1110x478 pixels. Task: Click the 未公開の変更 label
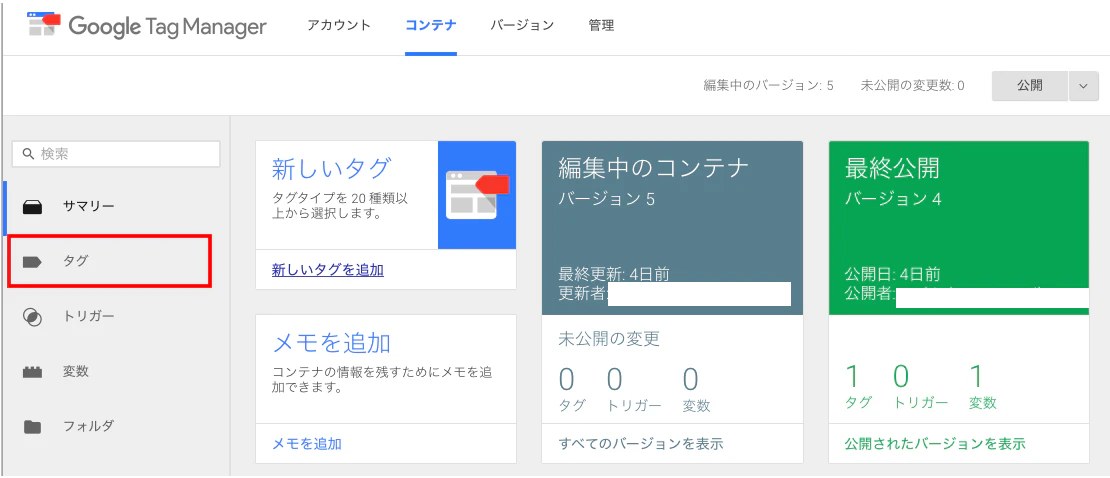(609, 338)
